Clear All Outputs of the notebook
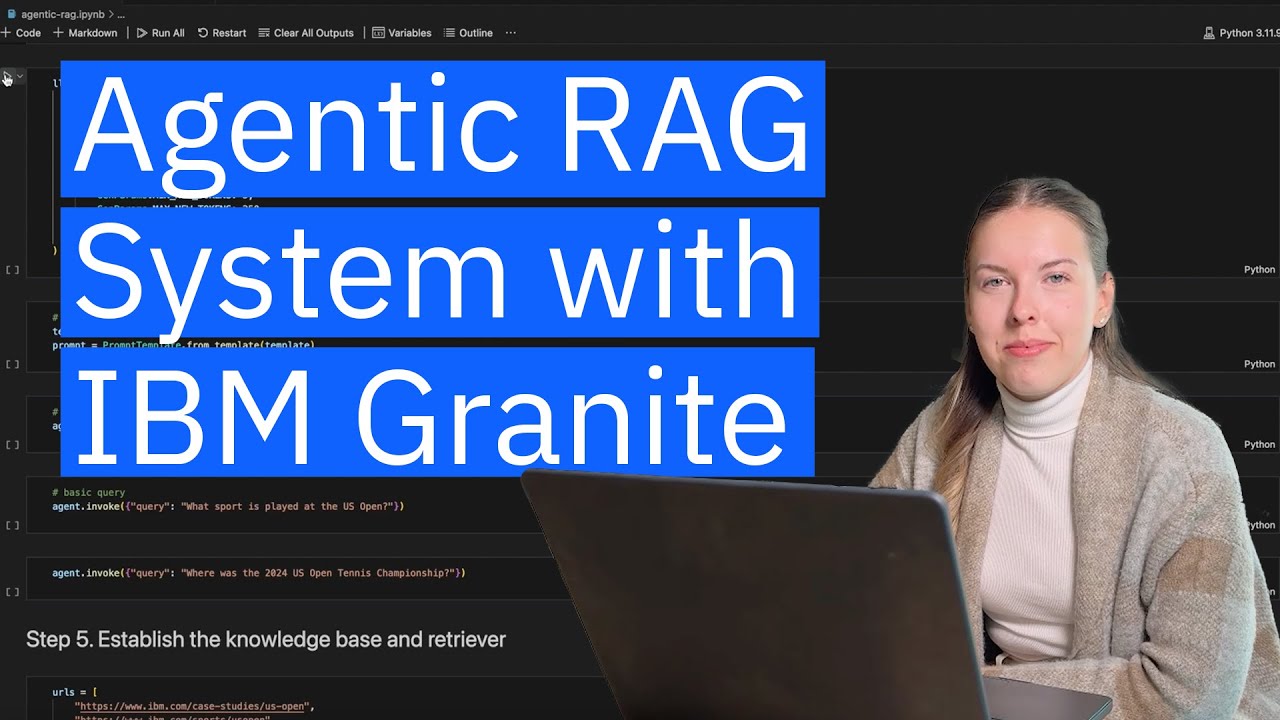 coord(306,33)
